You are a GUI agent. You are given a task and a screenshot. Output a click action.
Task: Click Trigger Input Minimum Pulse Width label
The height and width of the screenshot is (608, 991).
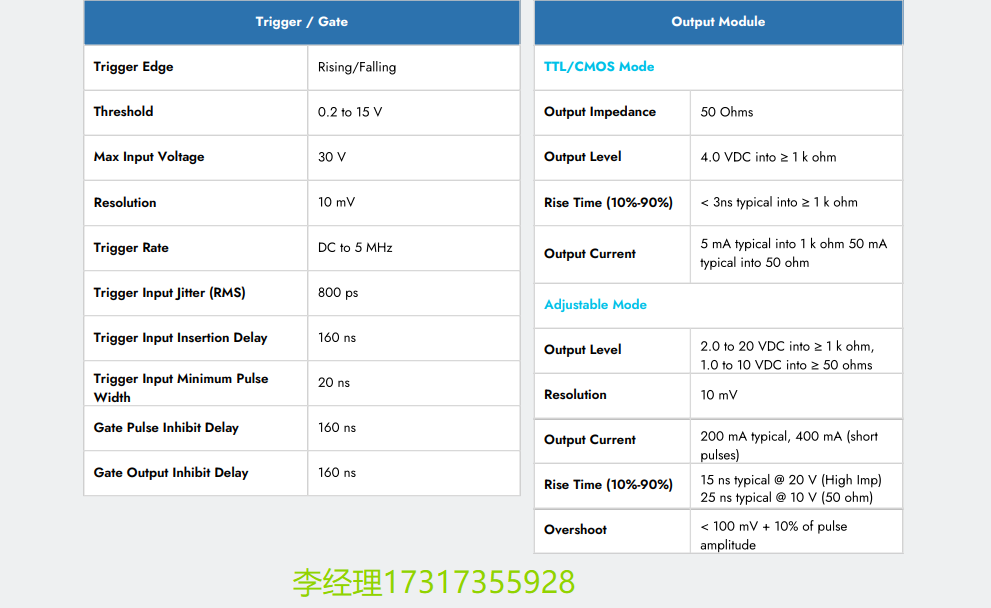(x=180, y=388)
